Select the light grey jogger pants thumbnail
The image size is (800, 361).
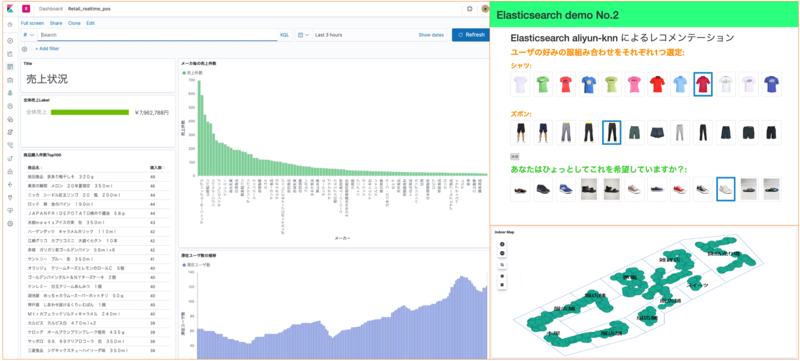[x=680, y=133]
